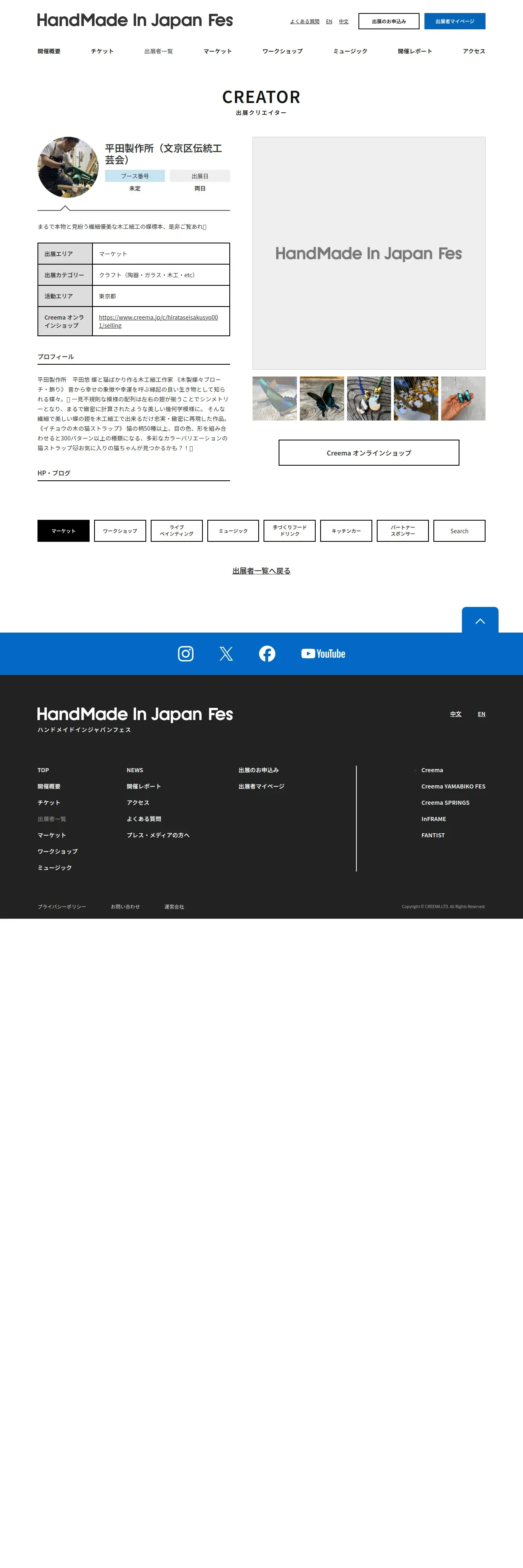
Task: Open TOP in the footer
Action: pos(43,770)
